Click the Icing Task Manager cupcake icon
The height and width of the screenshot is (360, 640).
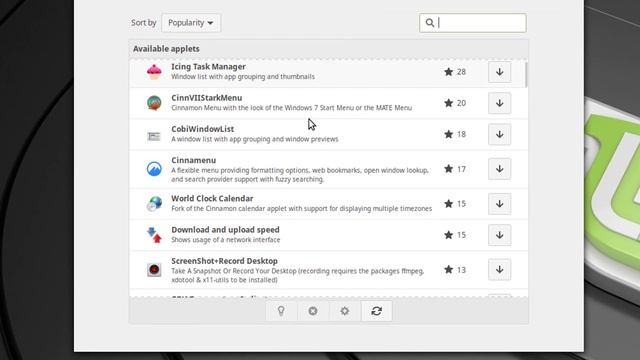tap(154, 72)
